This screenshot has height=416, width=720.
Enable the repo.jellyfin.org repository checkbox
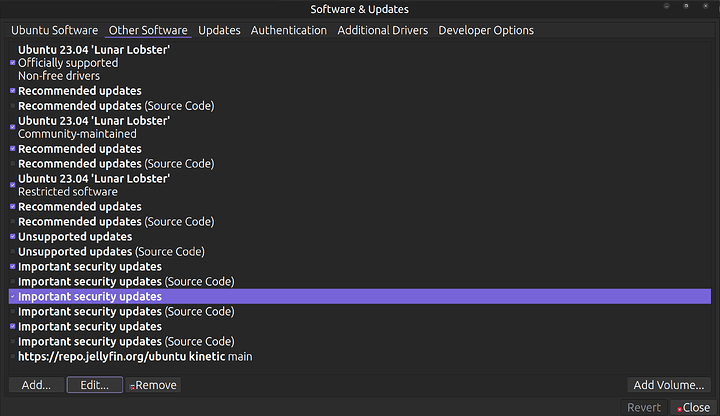[12, 357]
